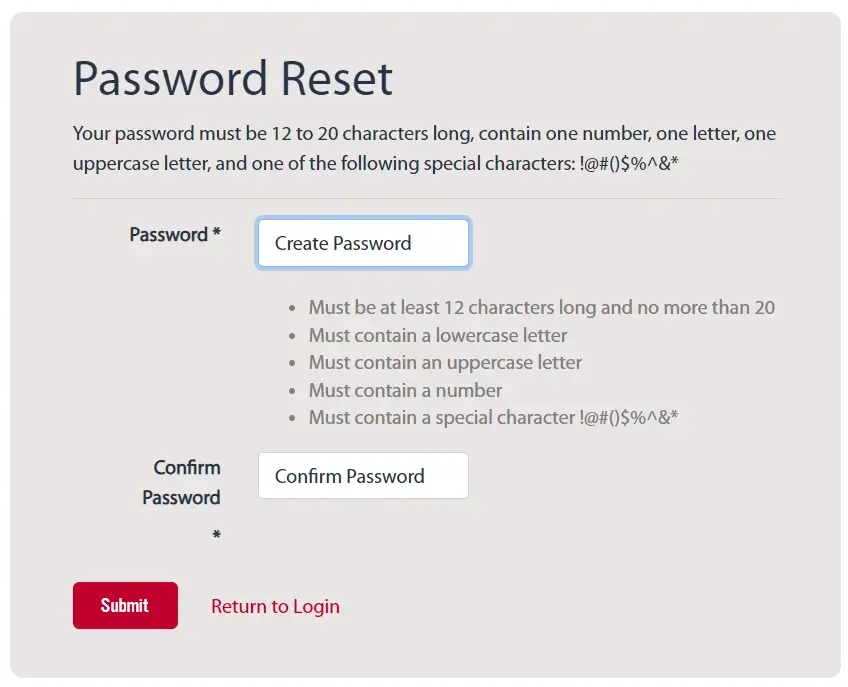
Task: Click the required asterisk beside the Password label
Action: tap(216, 233)
